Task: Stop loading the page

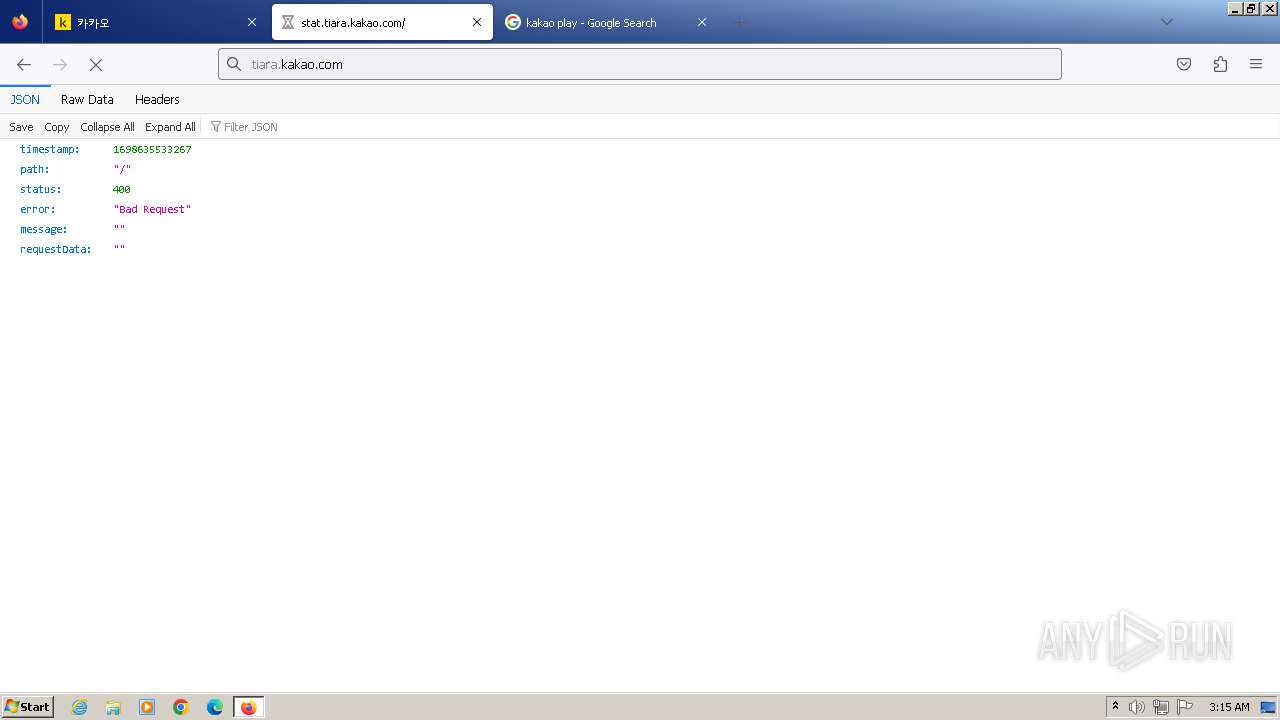Action: 96,64
